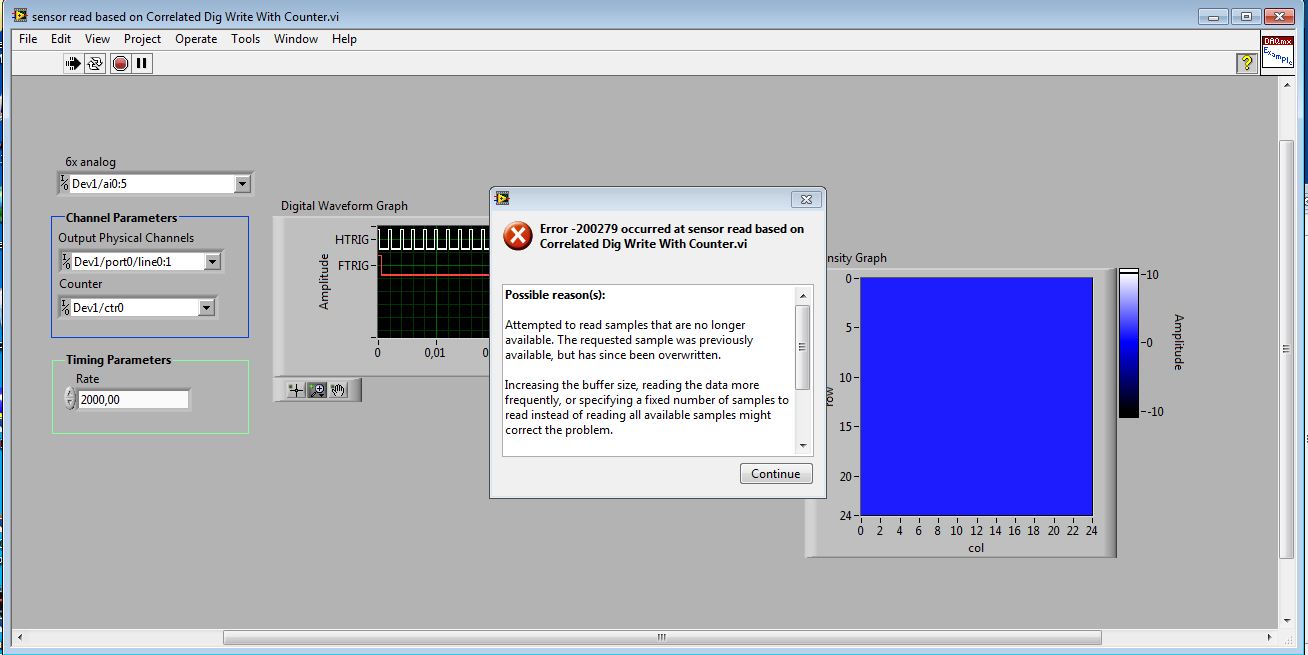This screenshot has height=655, width=1308.
Task: Click the blue Intensity Graph plot area
Action: click(975, 396)
